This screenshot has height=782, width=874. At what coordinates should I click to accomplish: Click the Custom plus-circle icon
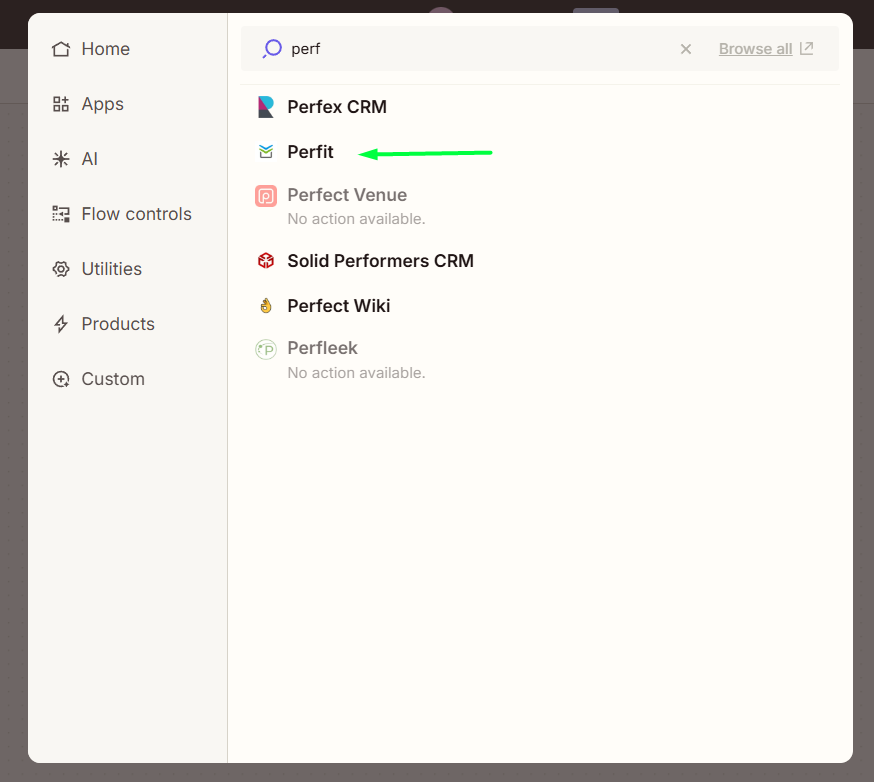[61, 379]
